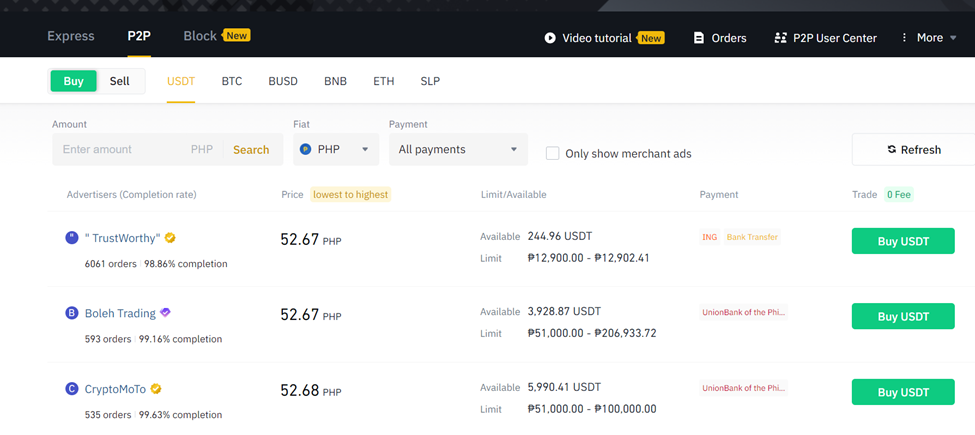Select the BTC coin tab
The height and width of the screenshot is (435, 975).
pyautogui.click(x=232, y=81)
